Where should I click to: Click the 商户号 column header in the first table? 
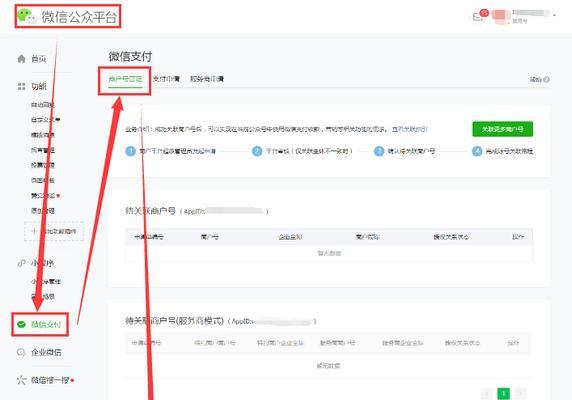[210, 237]
